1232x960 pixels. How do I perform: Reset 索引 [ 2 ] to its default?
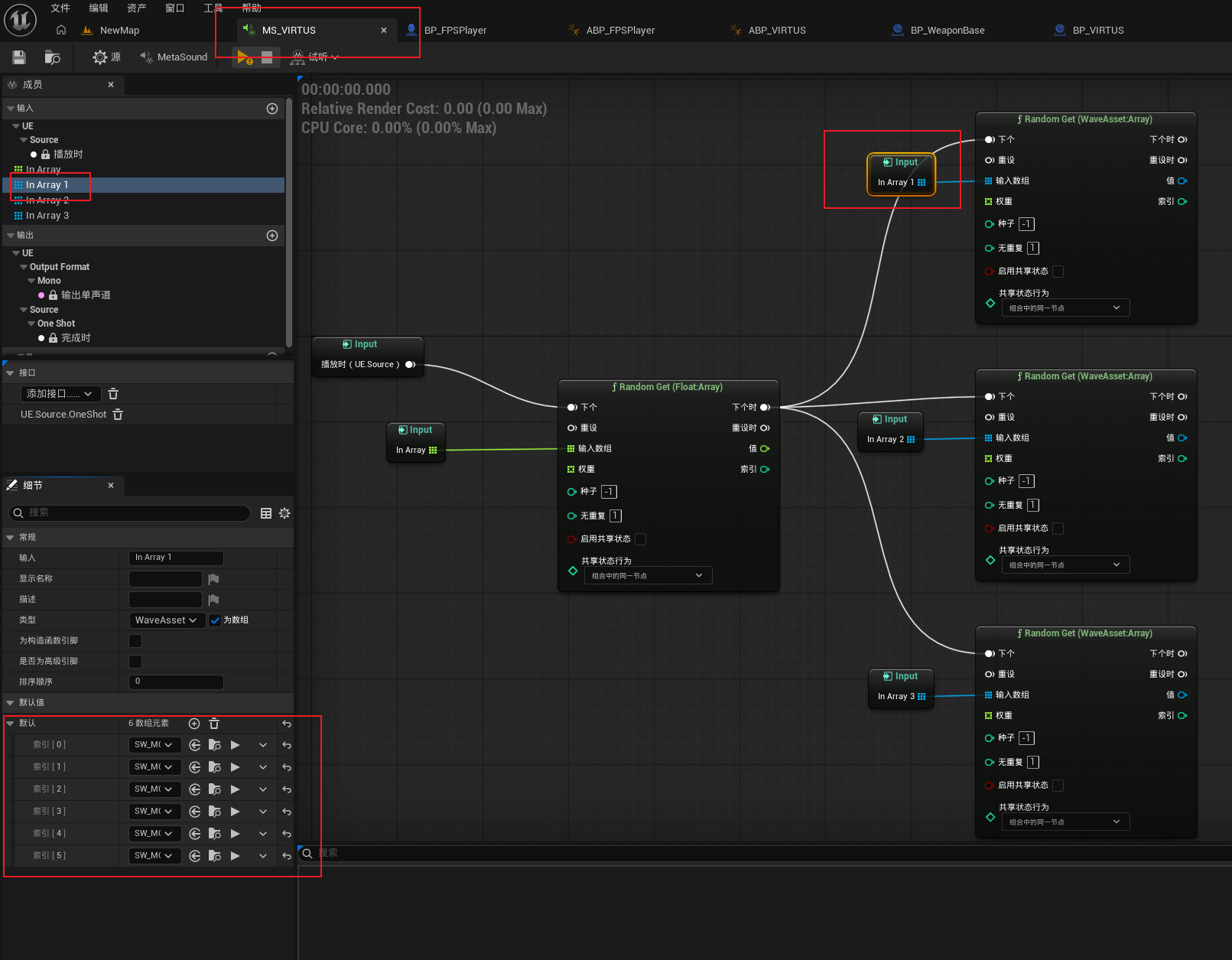click(x=287, y=789)
